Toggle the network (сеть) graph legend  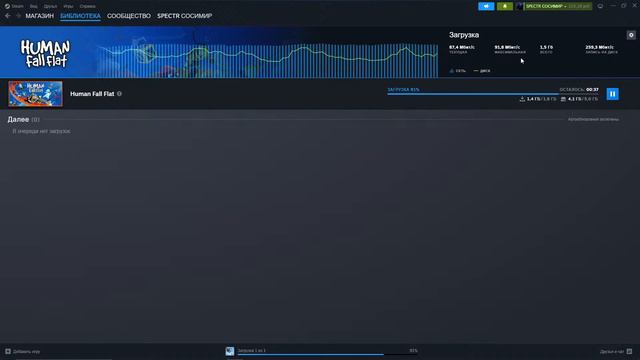click(x=458, y=71)
